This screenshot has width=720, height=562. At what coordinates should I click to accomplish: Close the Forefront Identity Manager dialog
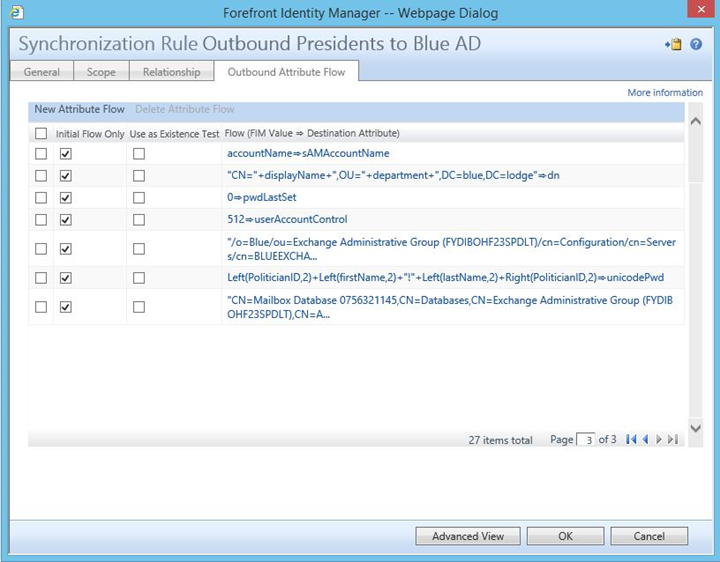coord(701,9)
